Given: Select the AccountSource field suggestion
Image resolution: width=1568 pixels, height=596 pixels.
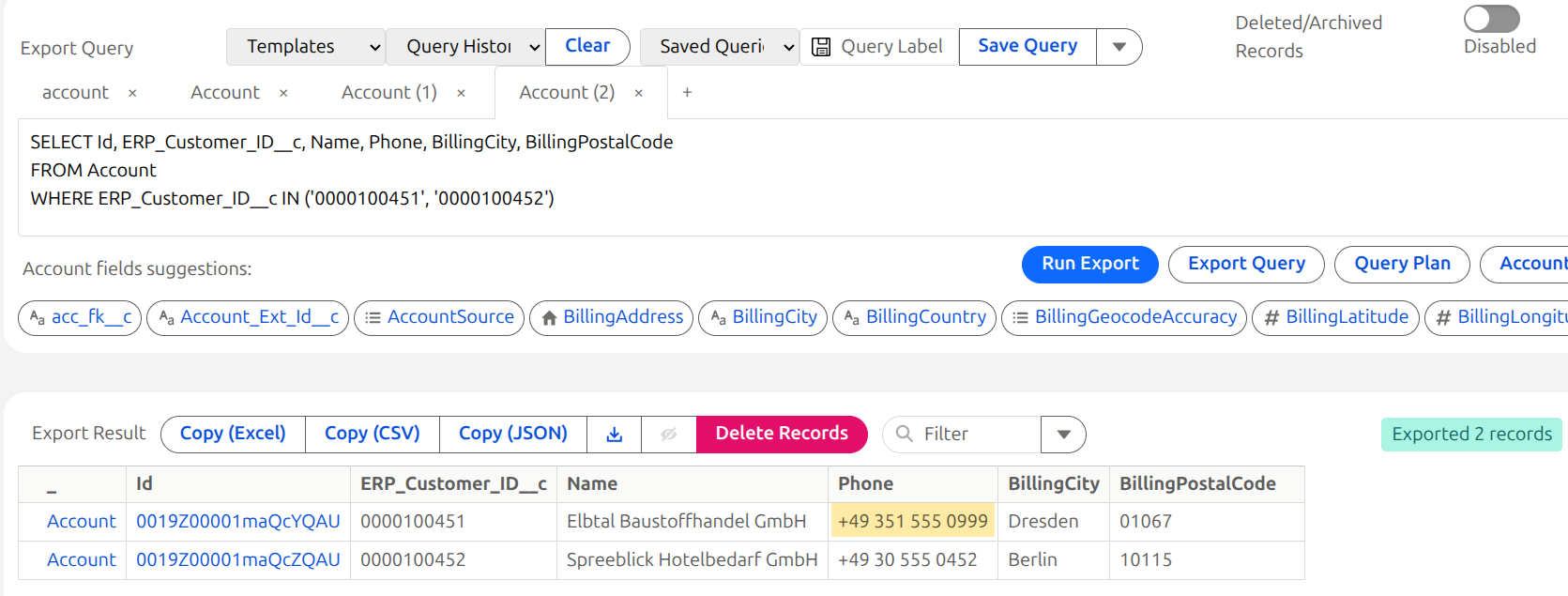Looking at the screenshot, I should point(439,317).
